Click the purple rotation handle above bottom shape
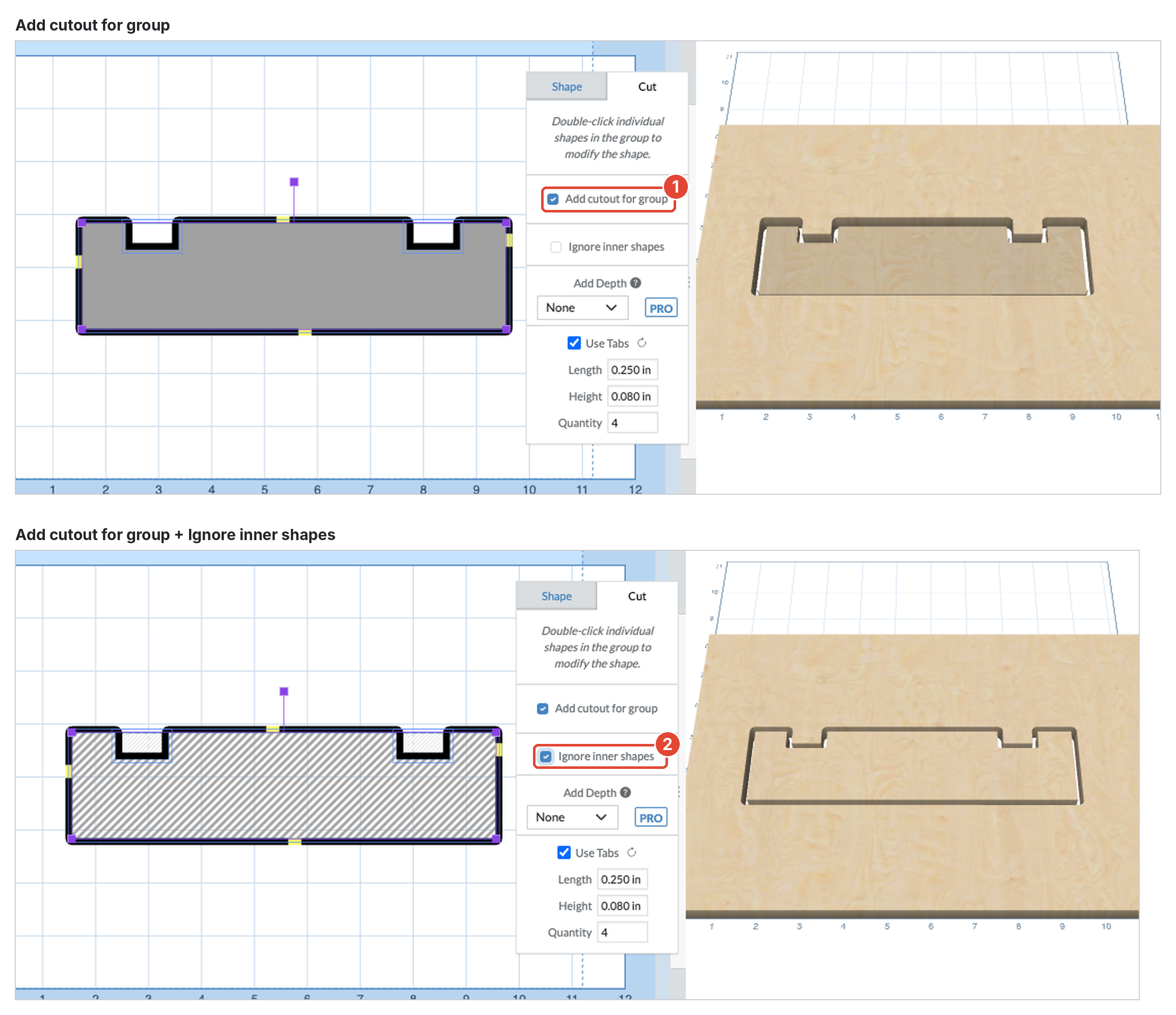Viewport: 1176px width, 1015px height. pyautogui.click(x=284, y=692)
